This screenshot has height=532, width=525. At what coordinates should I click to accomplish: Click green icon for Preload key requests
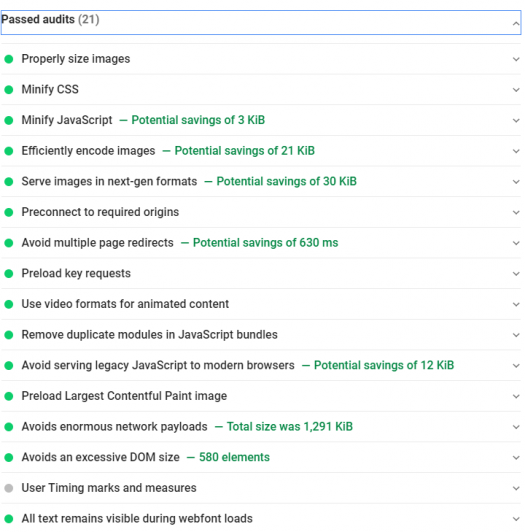click(9, 274)
